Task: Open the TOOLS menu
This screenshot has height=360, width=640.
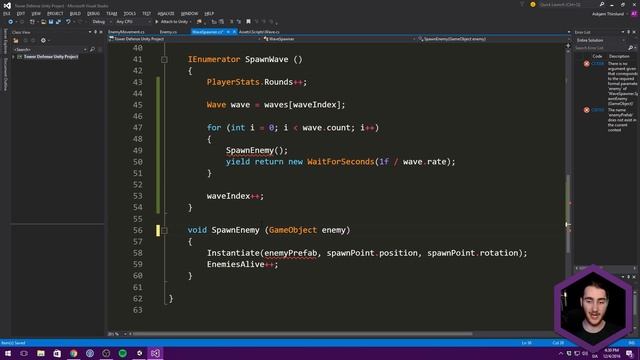Action: pyautogui.click(x=129, y=13)
